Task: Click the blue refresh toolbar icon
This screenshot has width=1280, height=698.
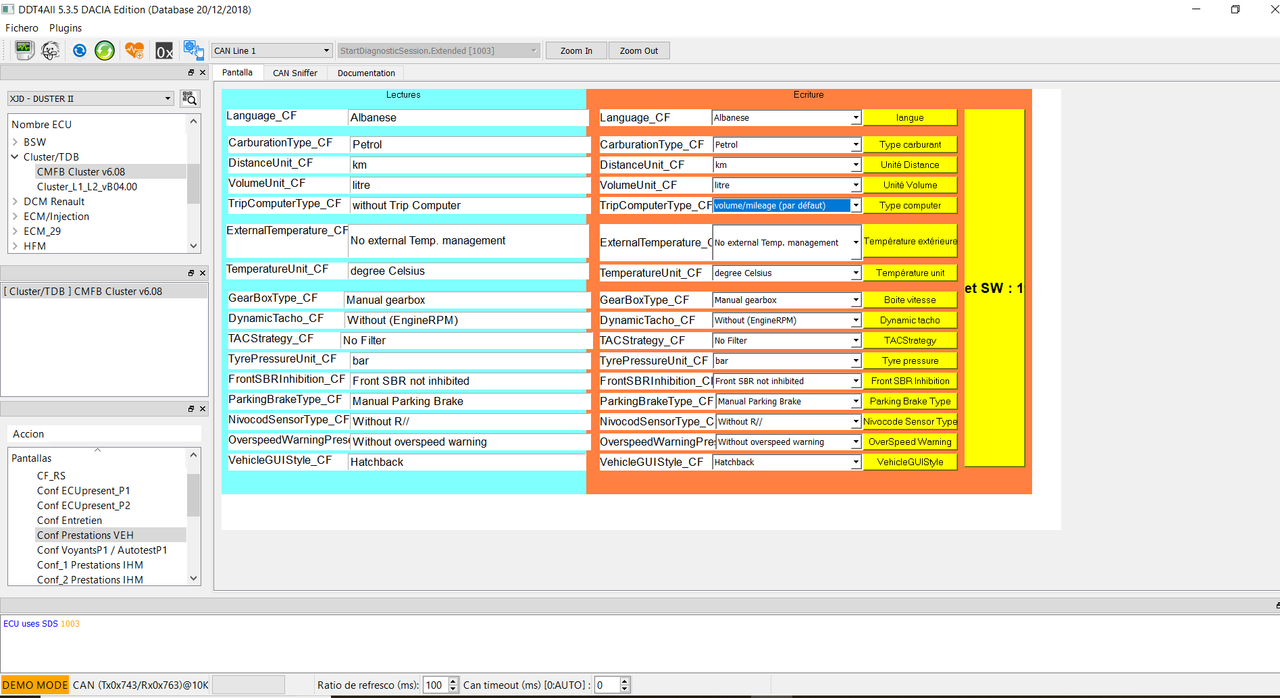Action: coord(80,50)
